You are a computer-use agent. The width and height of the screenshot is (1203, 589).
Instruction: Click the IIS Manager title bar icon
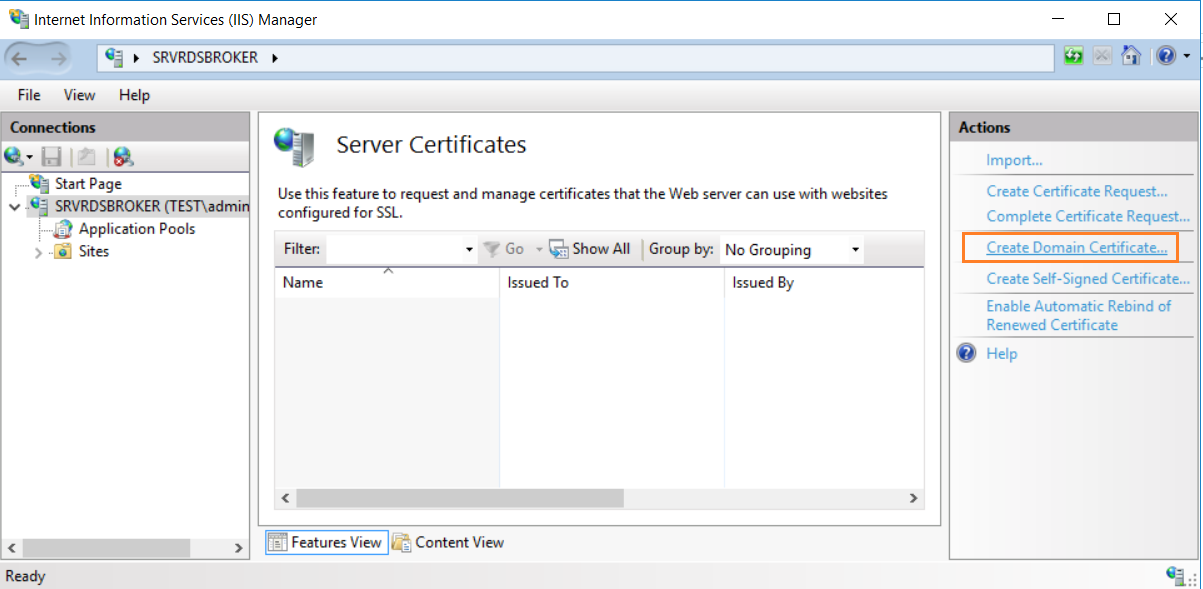[x=18, y=18]
